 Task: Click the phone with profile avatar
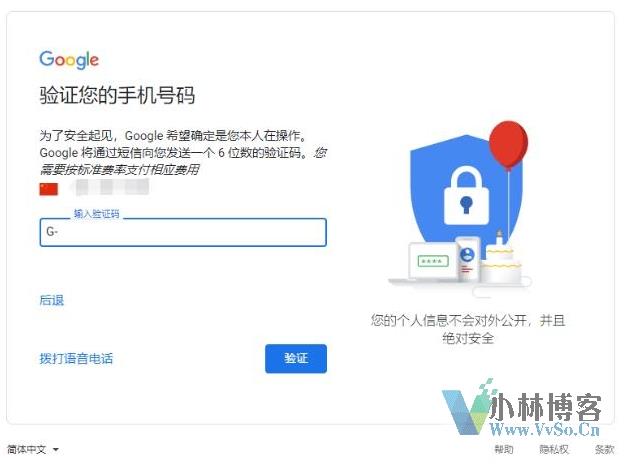click(x=467, y=259)
